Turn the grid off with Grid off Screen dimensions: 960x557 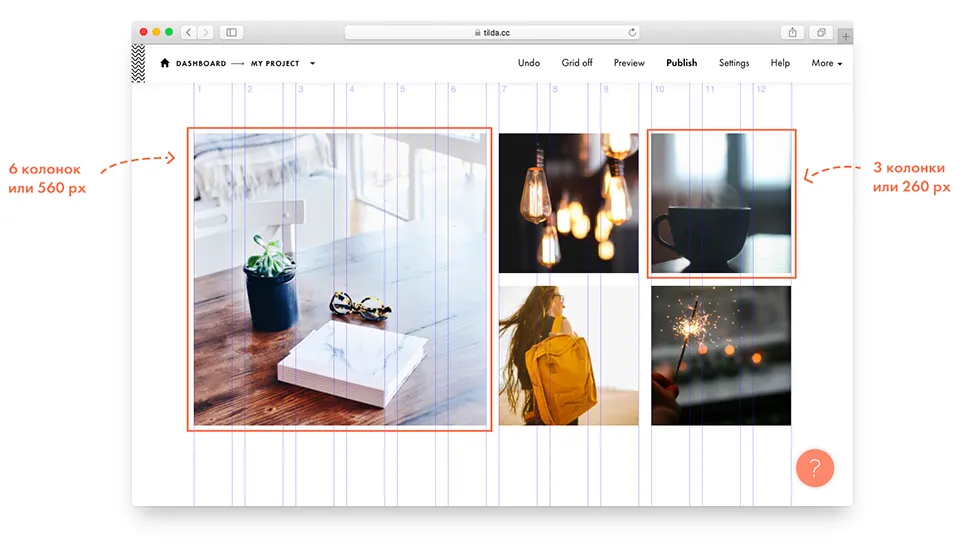coord(577,63)
